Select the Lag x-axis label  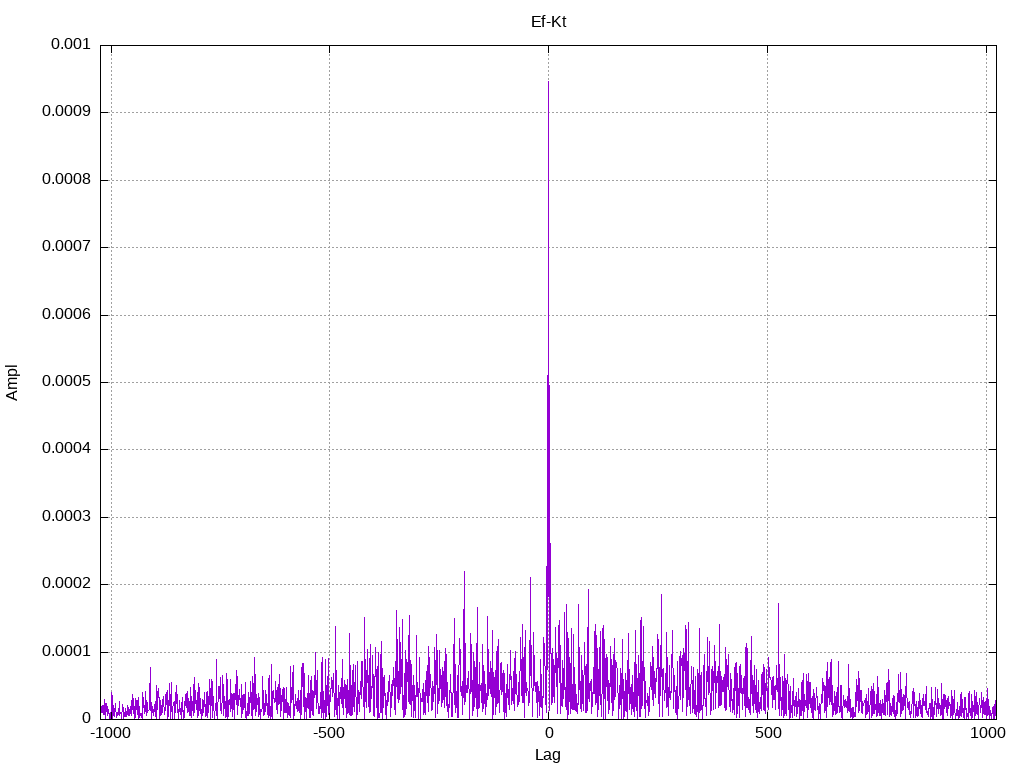pyautogui.click(x=548, y=755)
